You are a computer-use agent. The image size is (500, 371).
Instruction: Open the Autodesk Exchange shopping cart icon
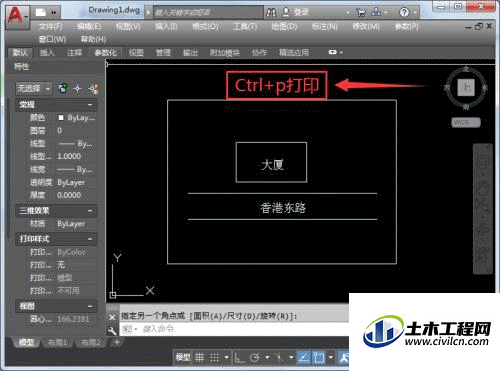[x=361, y=13]
